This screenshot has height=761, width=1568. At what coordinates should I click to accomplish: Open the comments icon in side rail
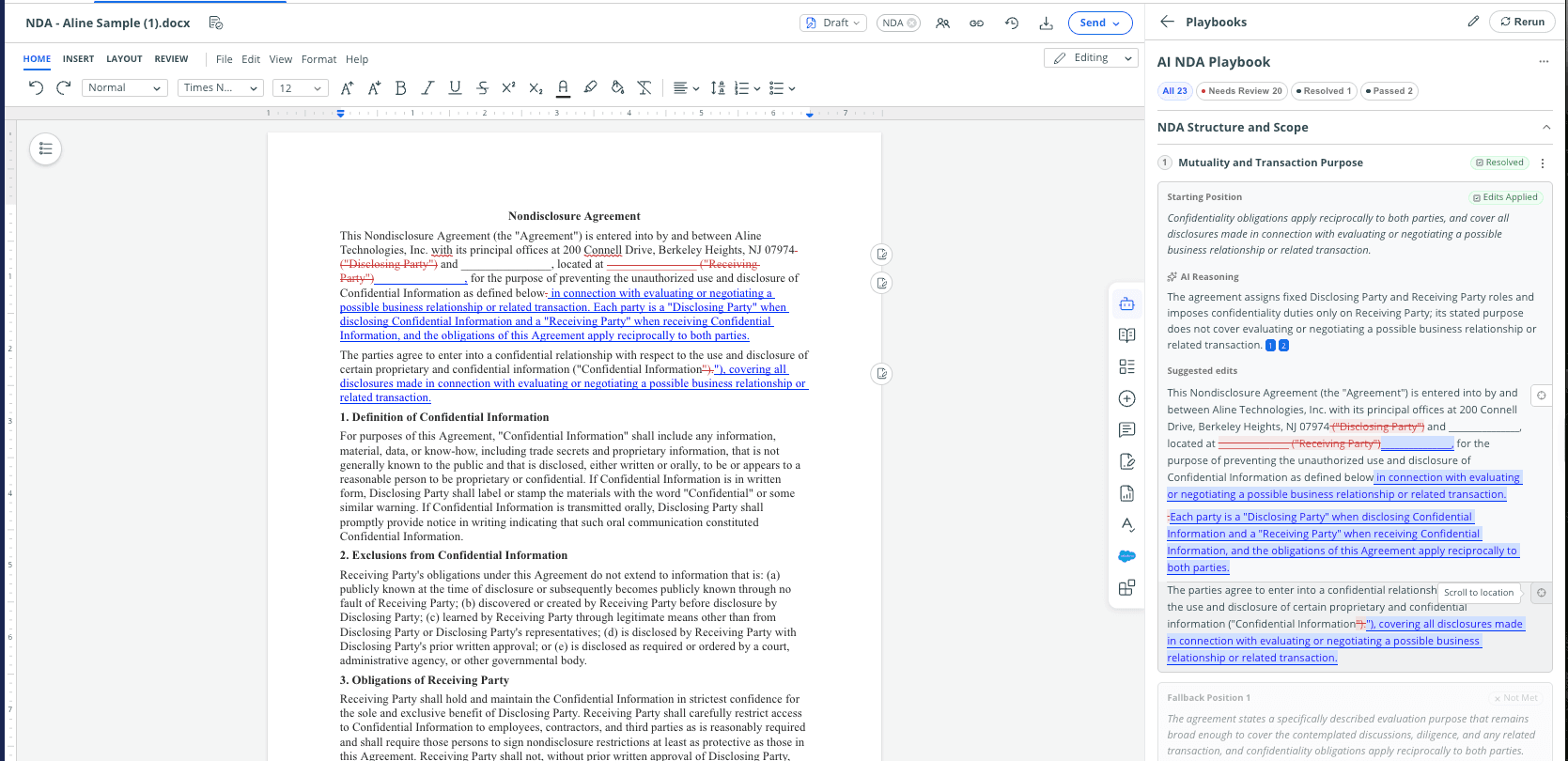pos(1127,430)
